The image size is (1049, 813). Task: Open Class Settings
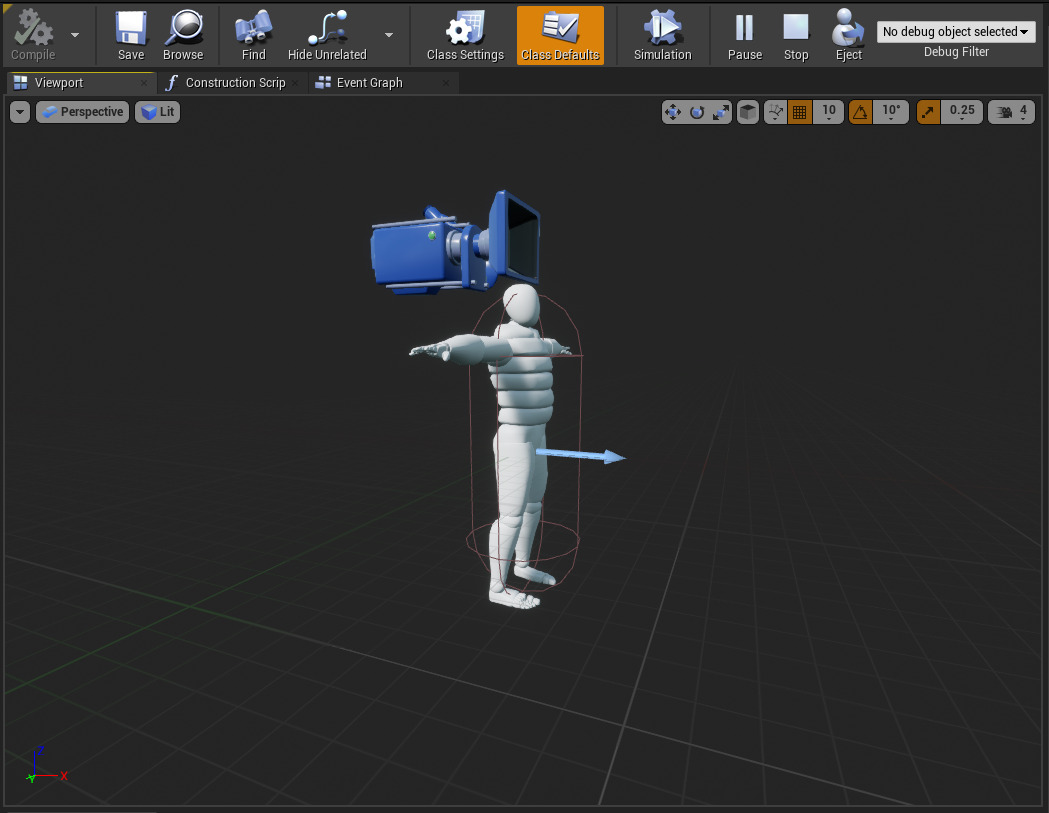click(464, 33)
